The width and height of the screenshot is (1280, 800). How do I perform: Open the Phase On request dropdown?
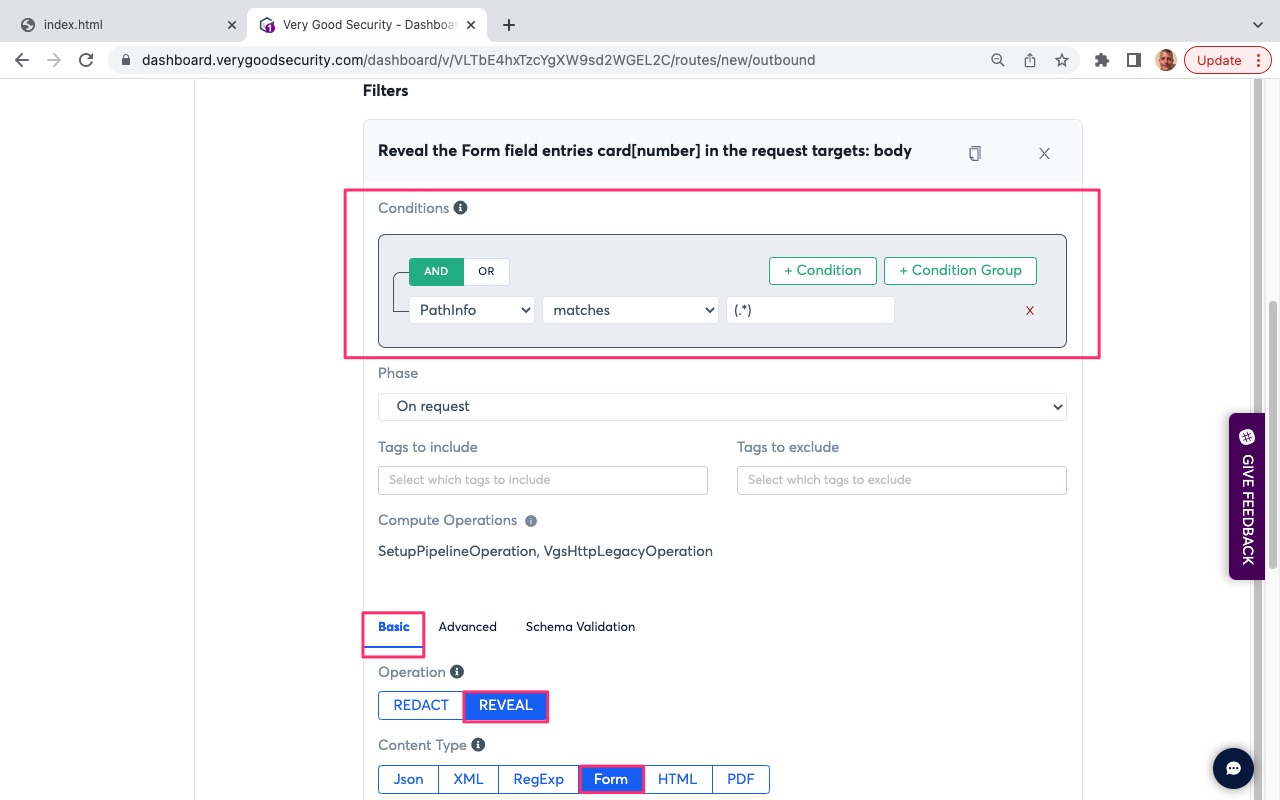[722, 407]
